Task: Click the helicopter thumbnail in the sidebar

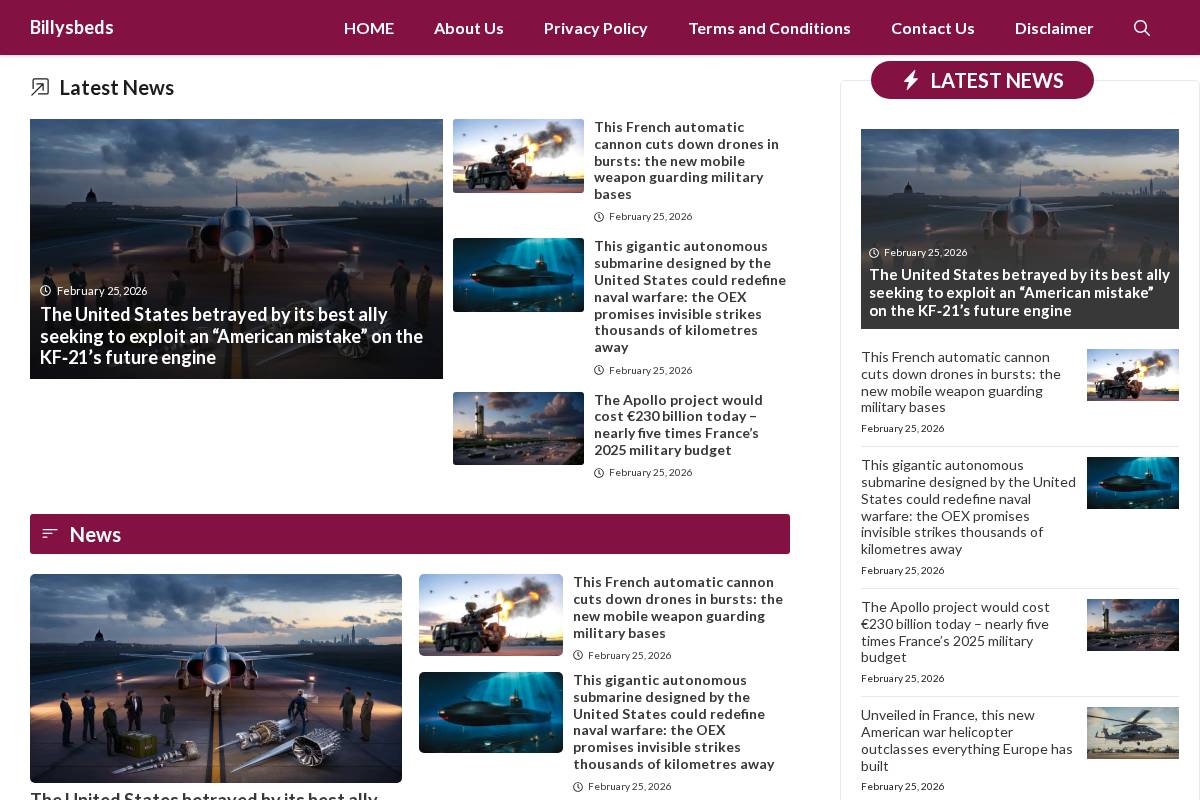Action: click(x=1133, y=733)
